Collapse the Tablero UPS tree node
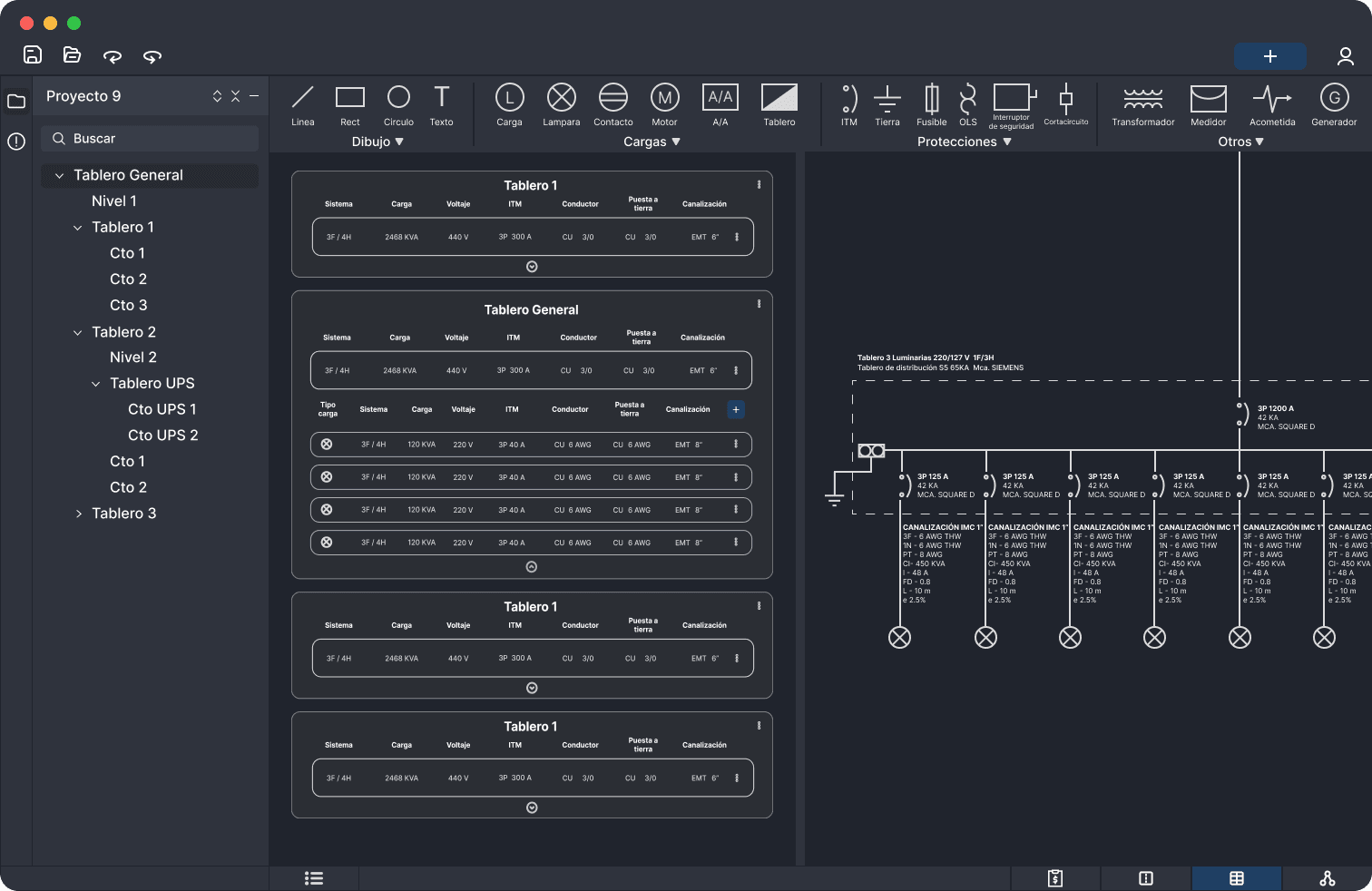1372x891 pixels. 96,384
